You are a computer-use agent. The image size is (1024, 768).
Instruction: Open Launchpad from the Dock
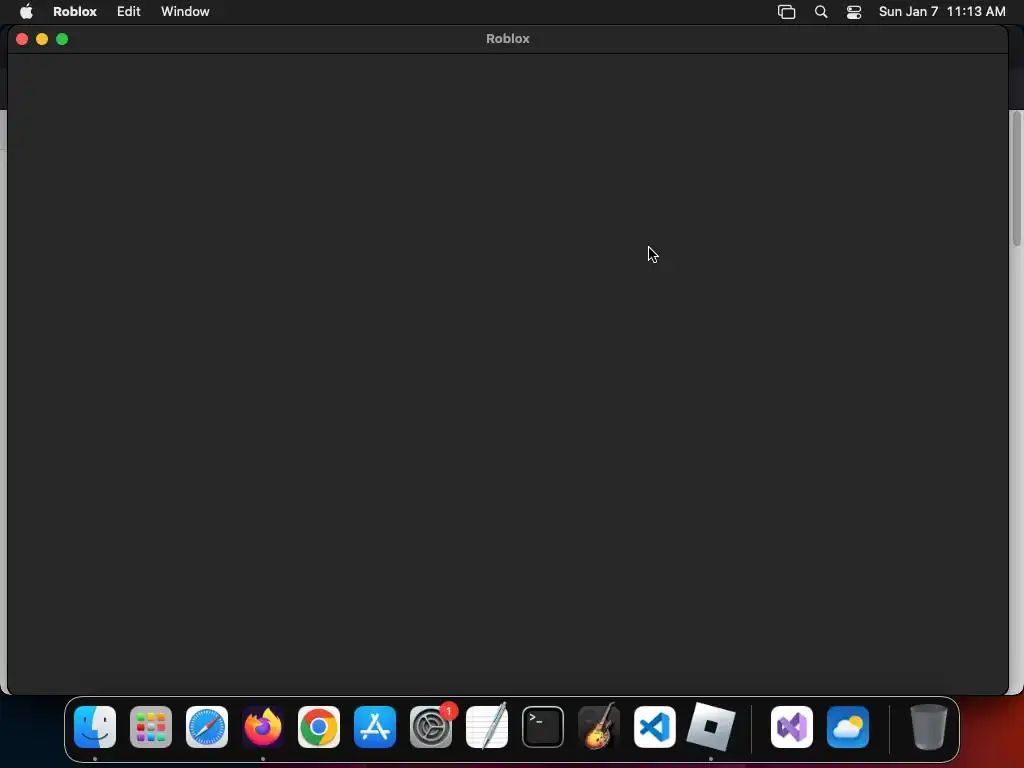[151, 727]
